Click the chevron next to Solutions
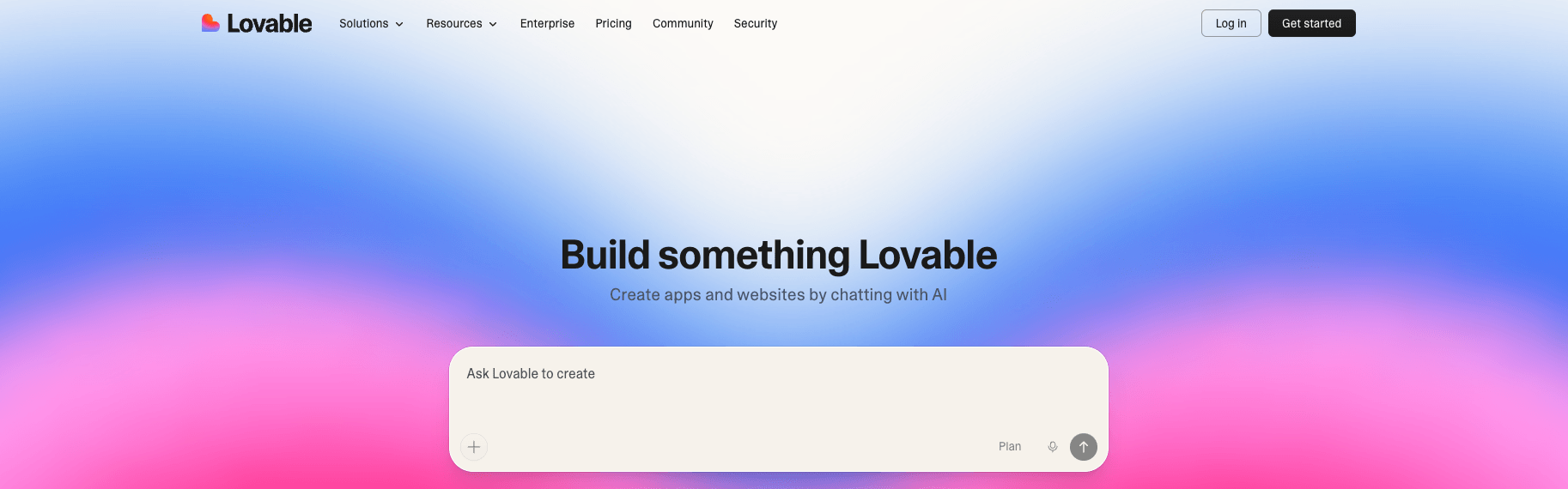 point(399,24)
